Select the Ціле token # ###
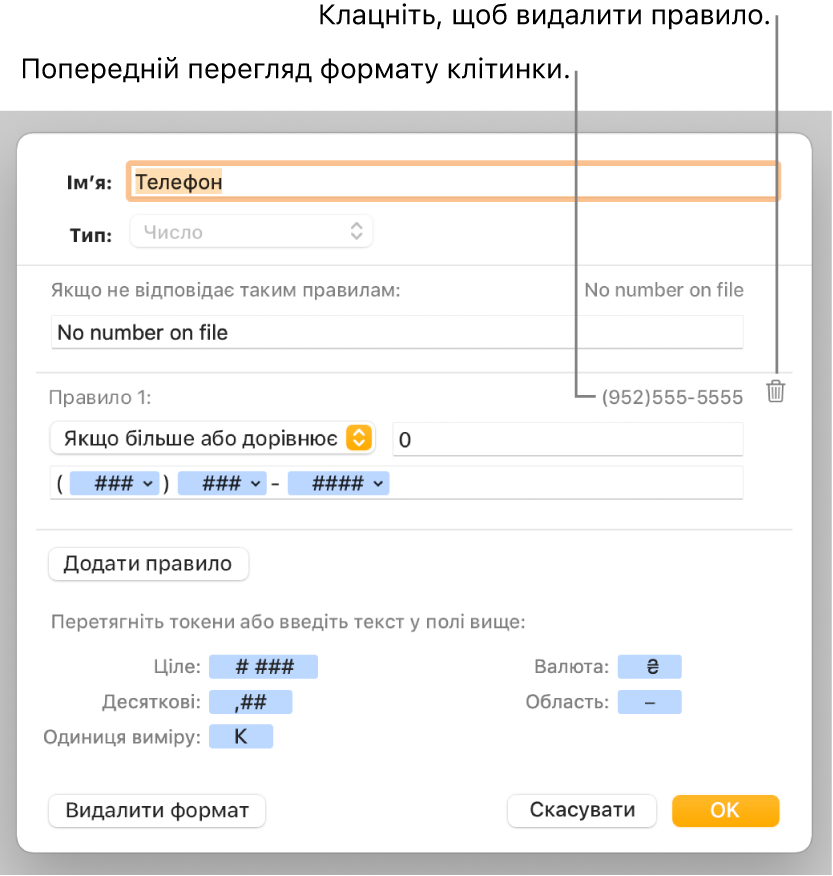 pos(263,666)
